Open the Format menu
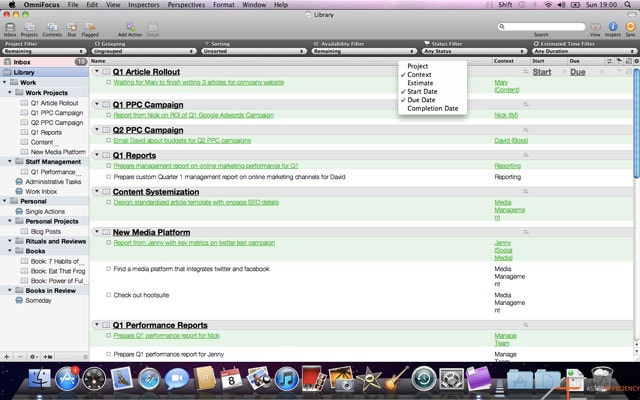 click(x=224, y=4)
